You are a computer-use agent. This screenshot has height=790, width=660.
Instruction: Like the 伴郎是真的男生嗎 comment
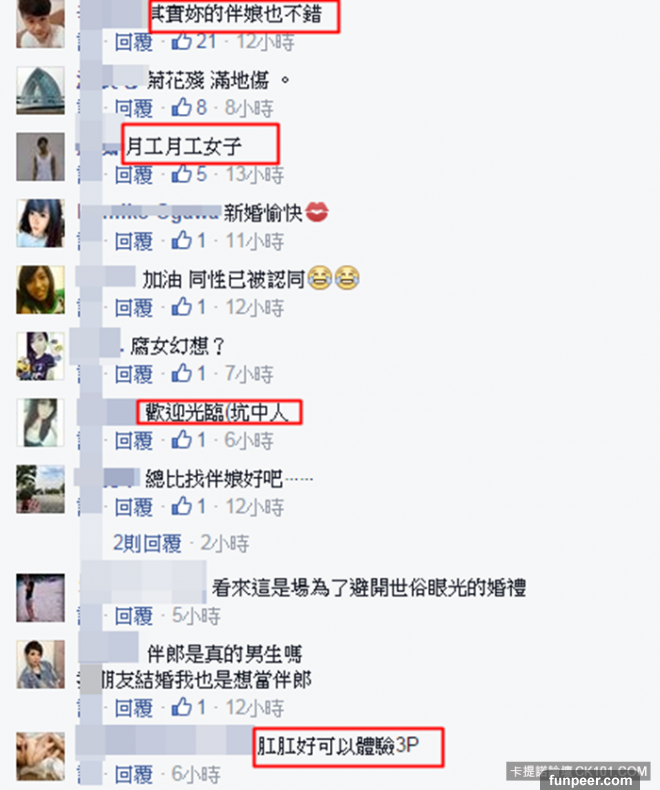click(181, 707)
